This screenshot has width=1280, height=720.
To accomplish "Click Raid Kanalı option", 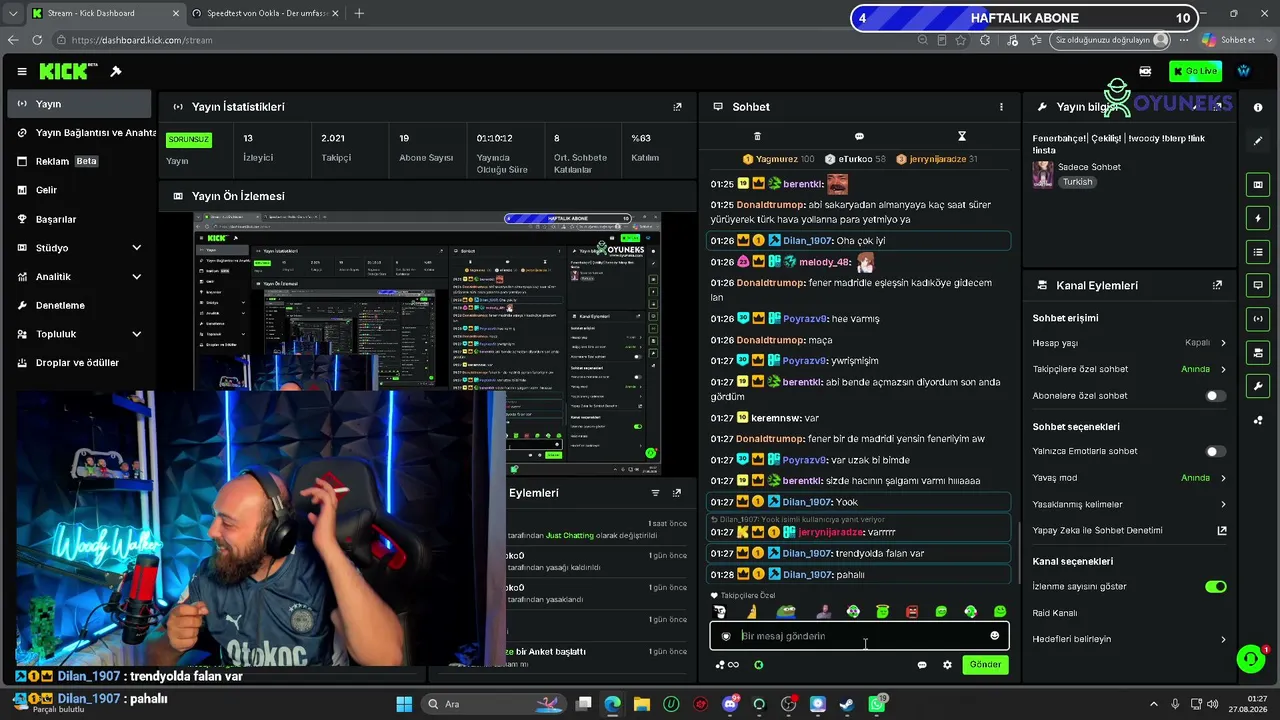I will click(1055, 613).
